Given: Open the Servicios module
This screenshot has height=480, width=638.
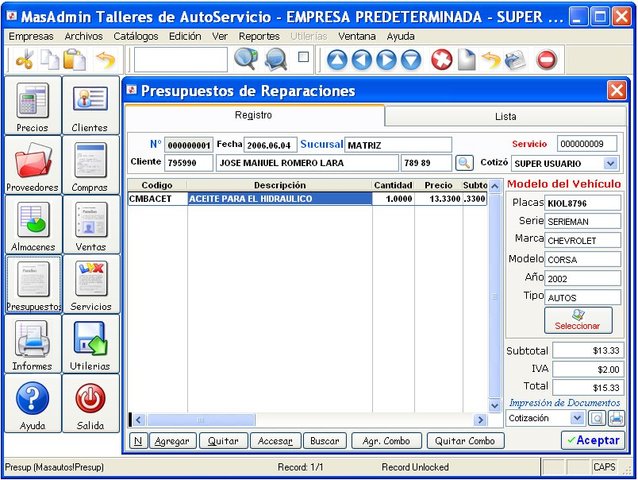Looking at the screenshot, I should [91, 284].
